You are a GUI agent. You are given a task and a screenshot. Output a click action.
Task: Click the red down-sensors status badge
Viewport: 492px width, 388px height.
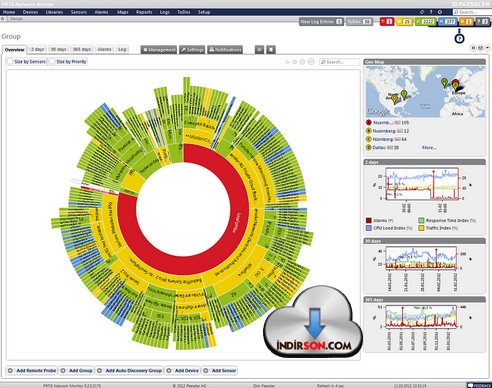point(387,22)
